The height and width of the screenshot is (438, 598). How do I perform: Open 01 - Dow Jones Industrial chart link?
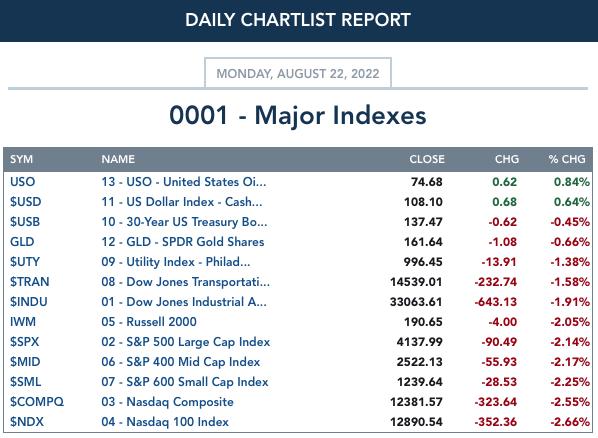pyautogui.click(x=184, y=302)
